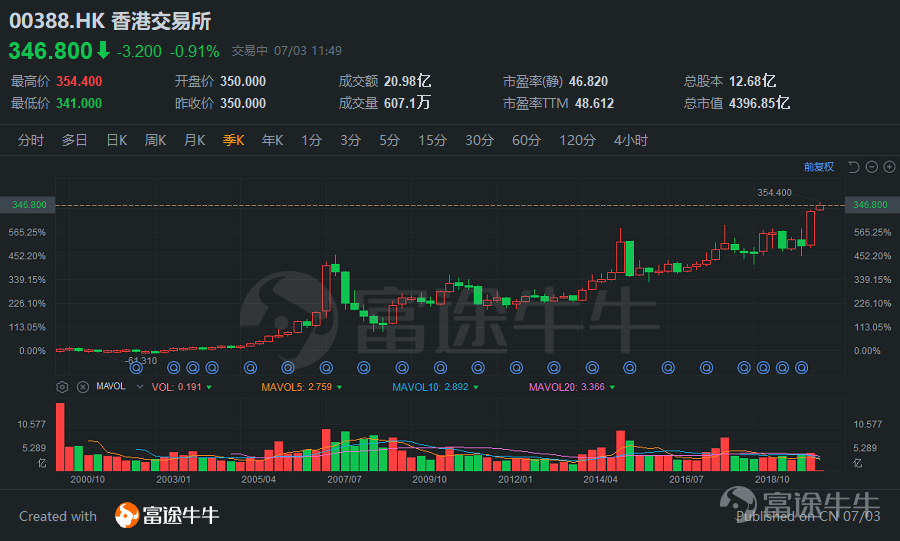Screen dimensions: 900x541
Task: Switch to the 分时 intraday tab
Action: point(30,140)
